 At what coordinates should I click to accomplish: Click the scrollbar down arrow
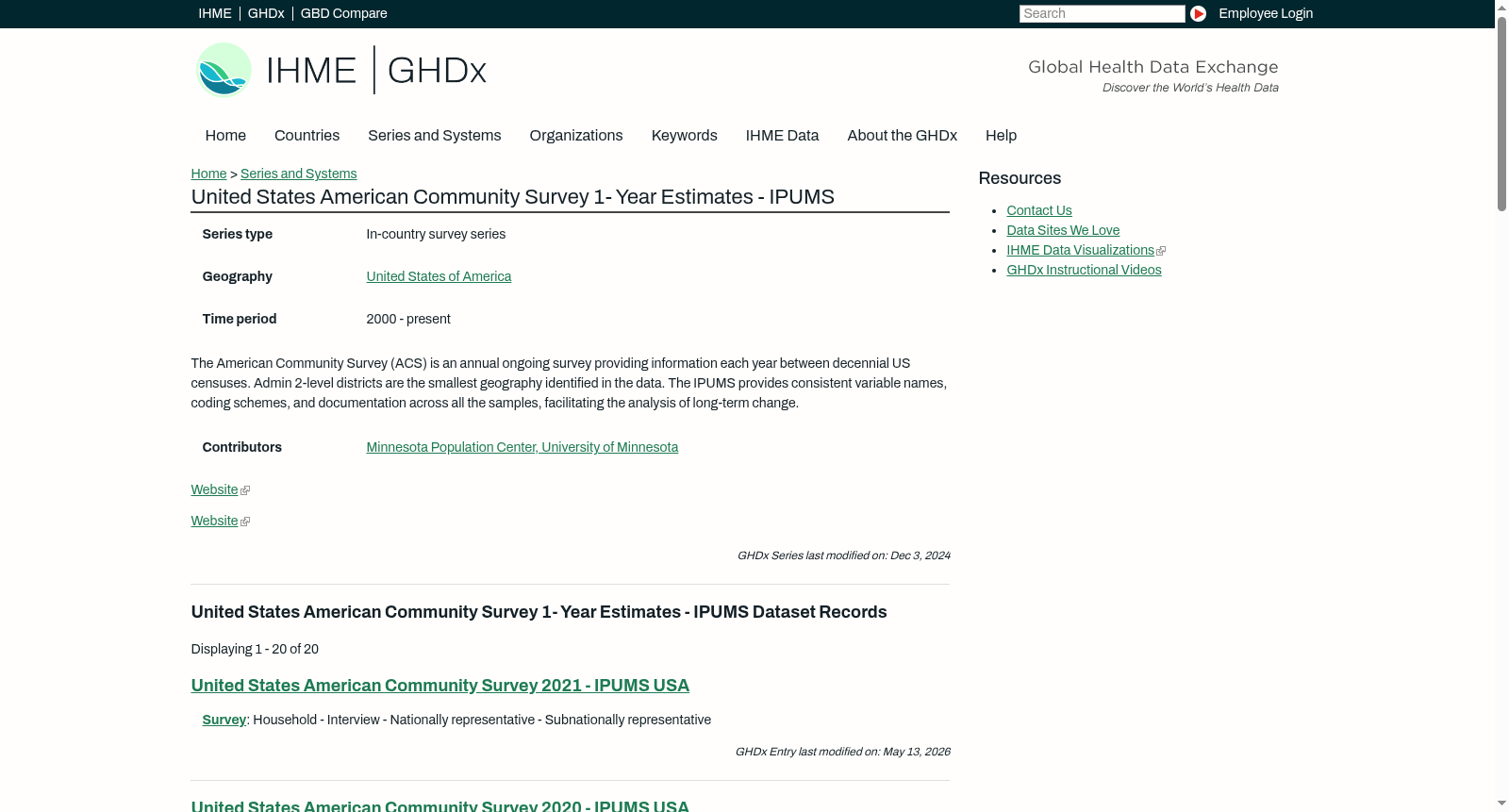click(1501, 804)
